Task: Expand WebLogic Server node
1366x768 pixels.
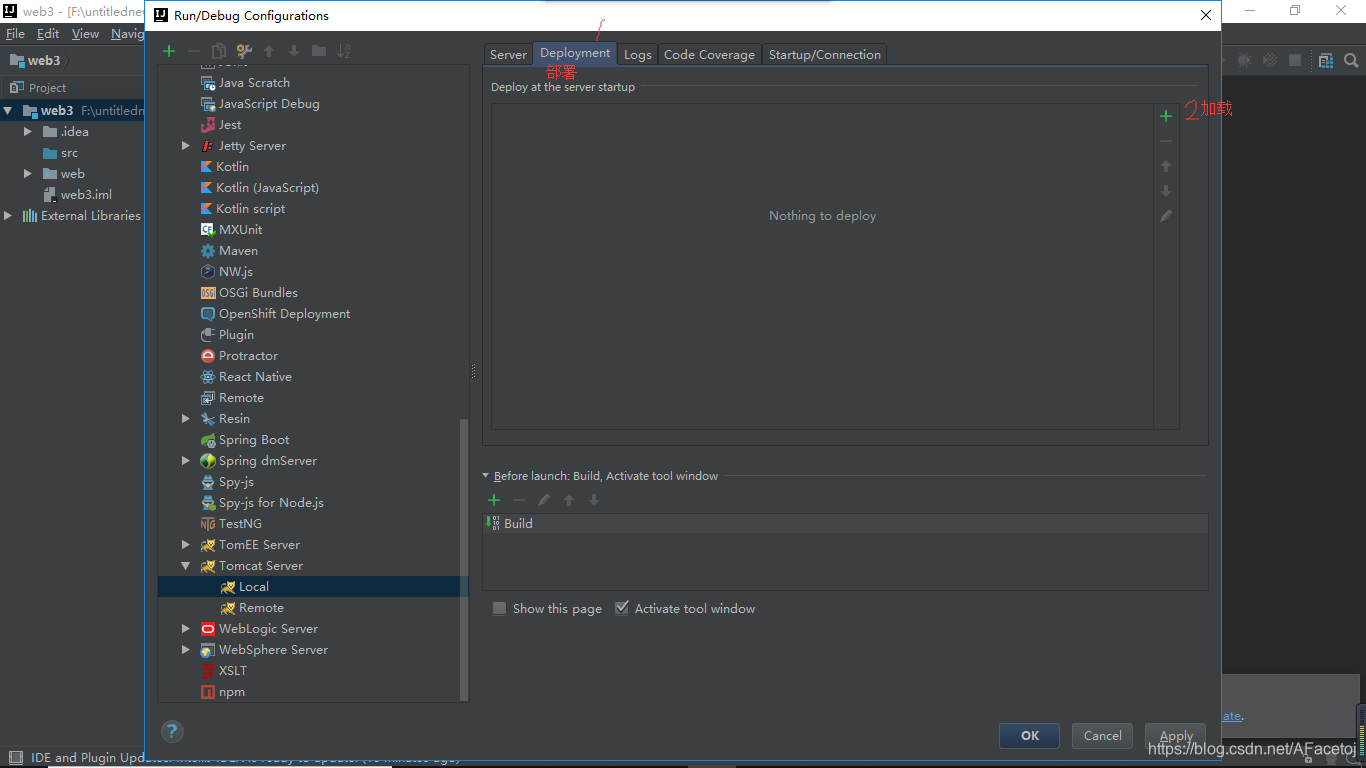Action: point(186,629)
